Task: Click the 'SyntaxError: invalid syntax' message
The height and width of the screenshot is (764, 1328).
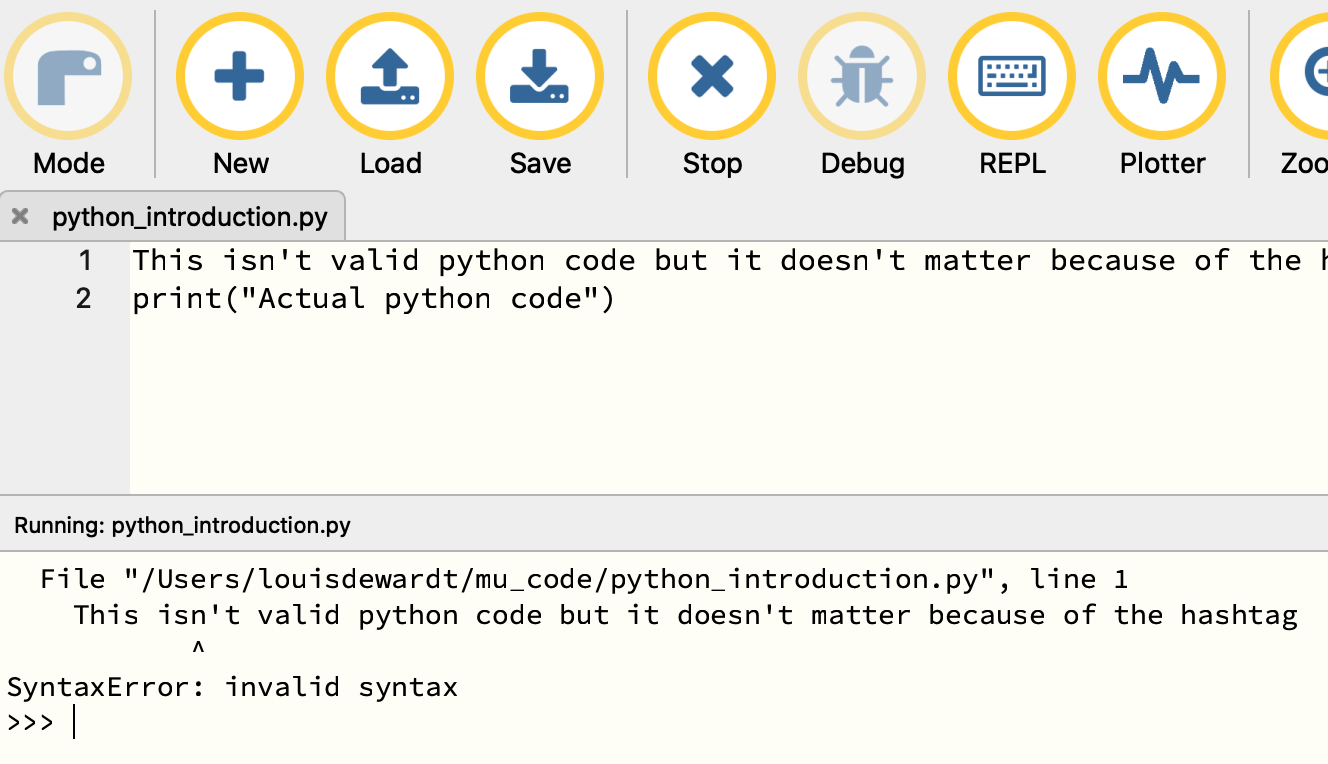Action: point(232,687)
